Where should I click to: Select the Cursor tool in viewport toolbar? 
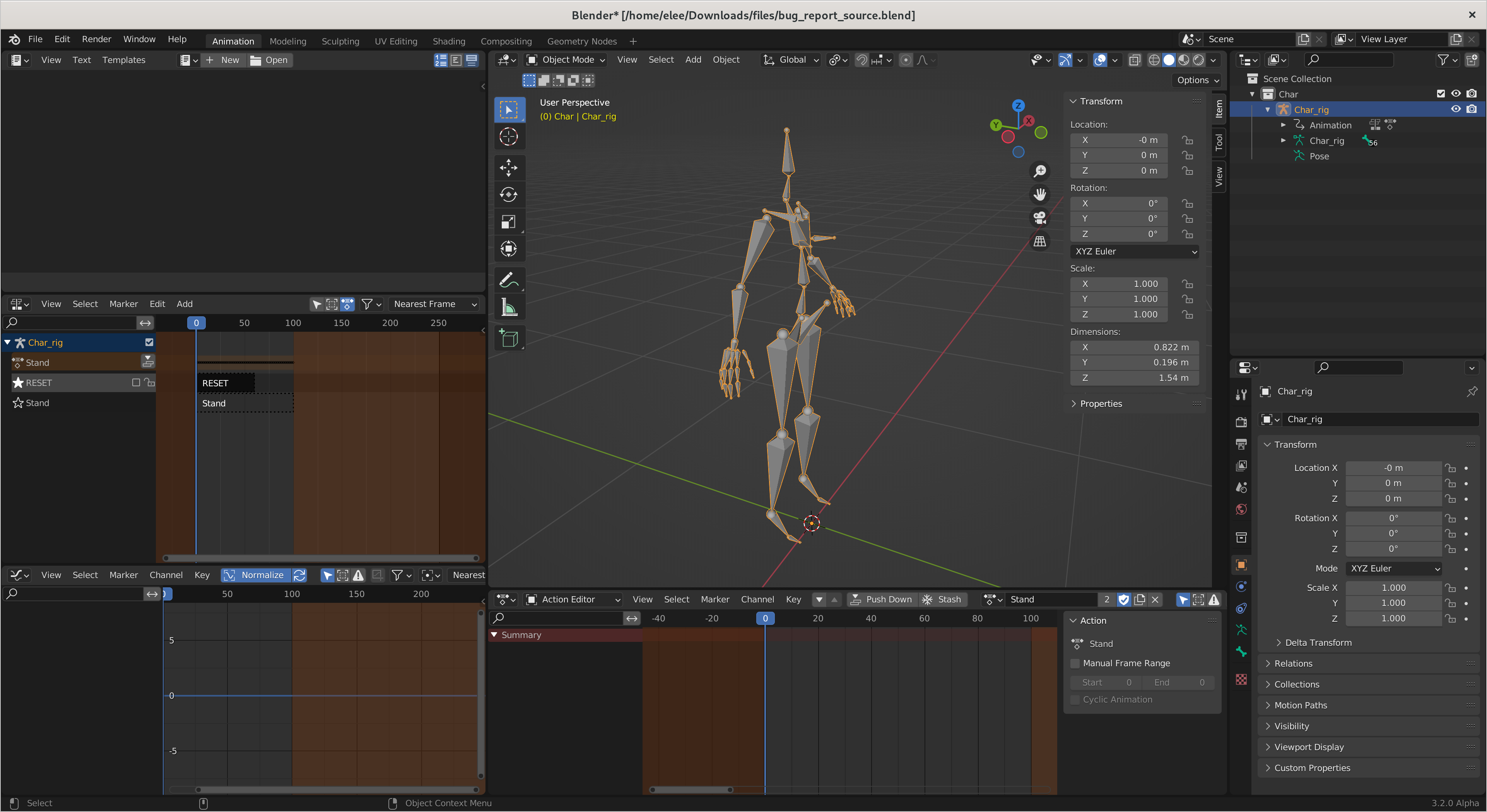(x=509, y=137)
